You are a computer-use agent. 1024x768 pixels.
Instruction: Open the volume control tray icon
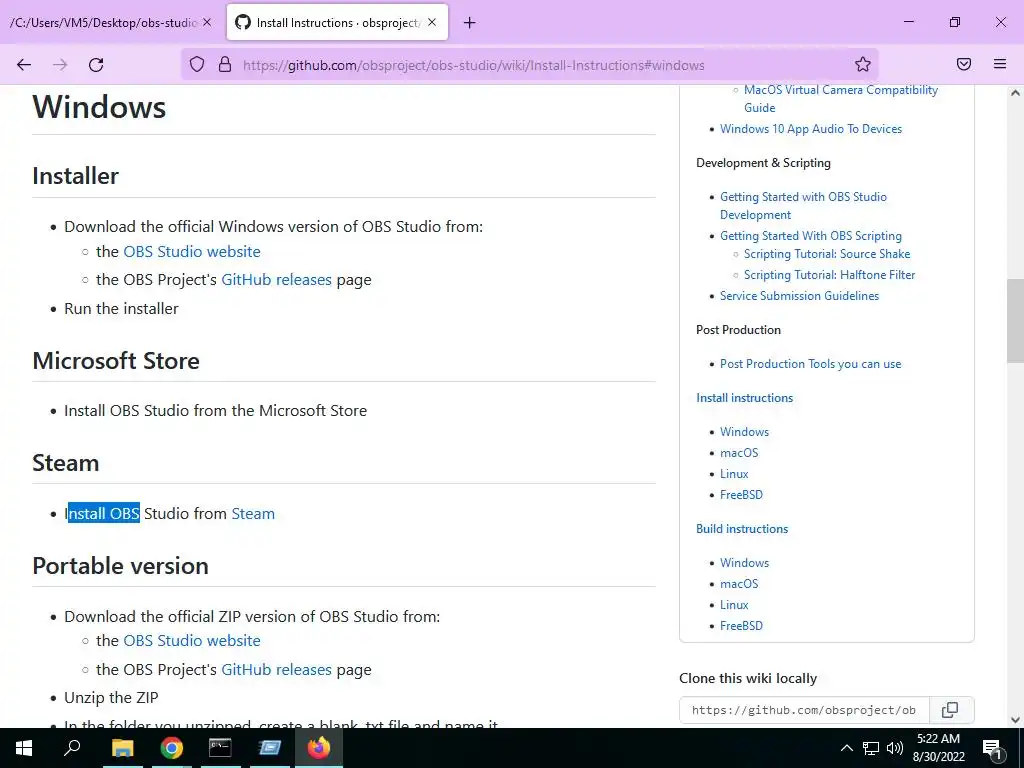pyautogui.click(x=895, y=748)
